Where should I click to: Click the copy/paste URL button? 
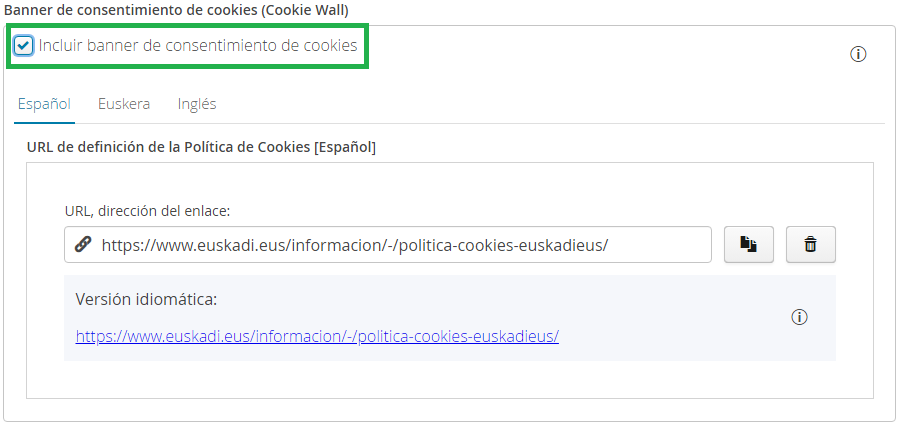pos(748,244)
